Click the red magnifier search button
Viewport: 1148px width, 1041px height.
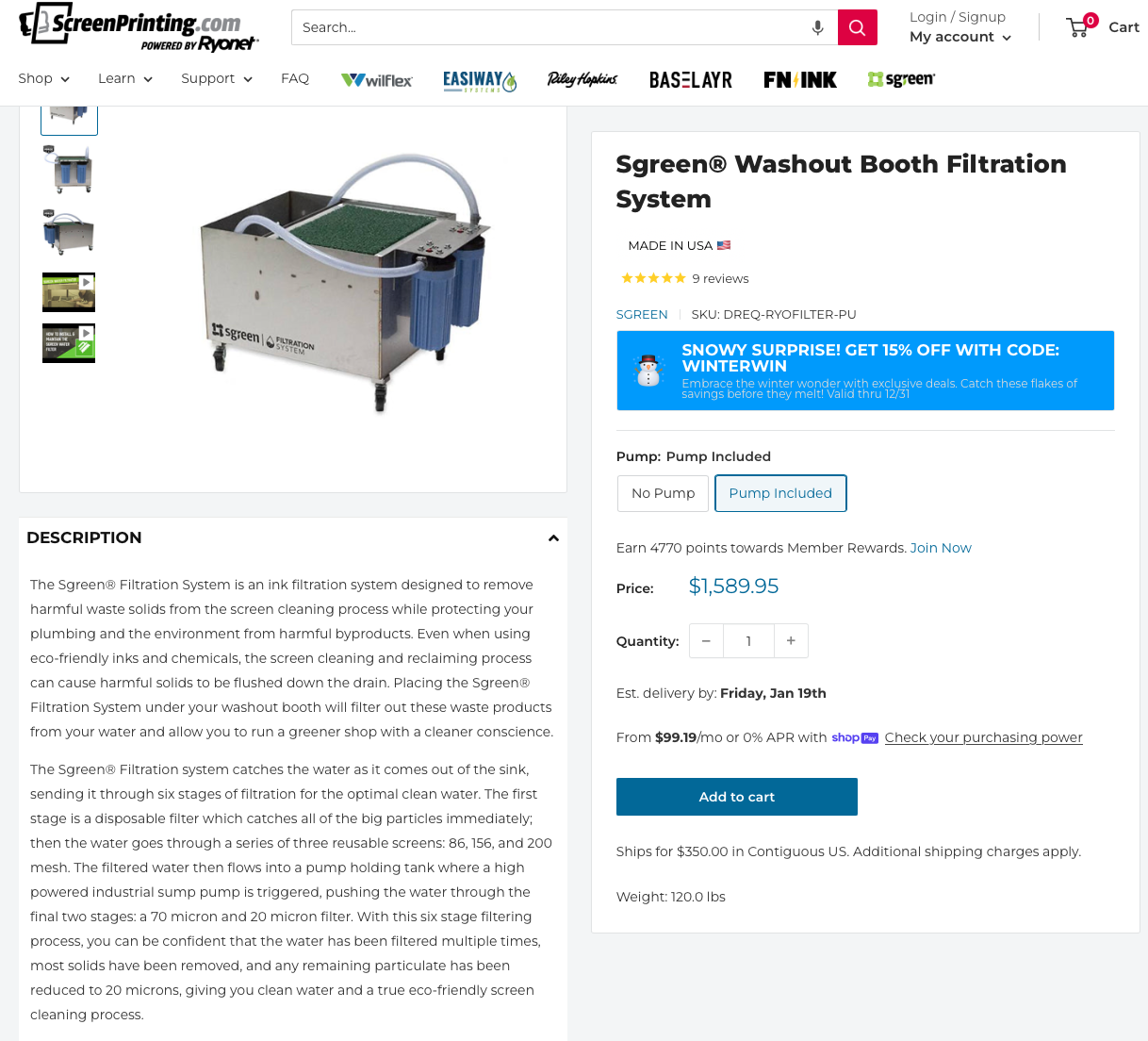(x=857, y=27)
